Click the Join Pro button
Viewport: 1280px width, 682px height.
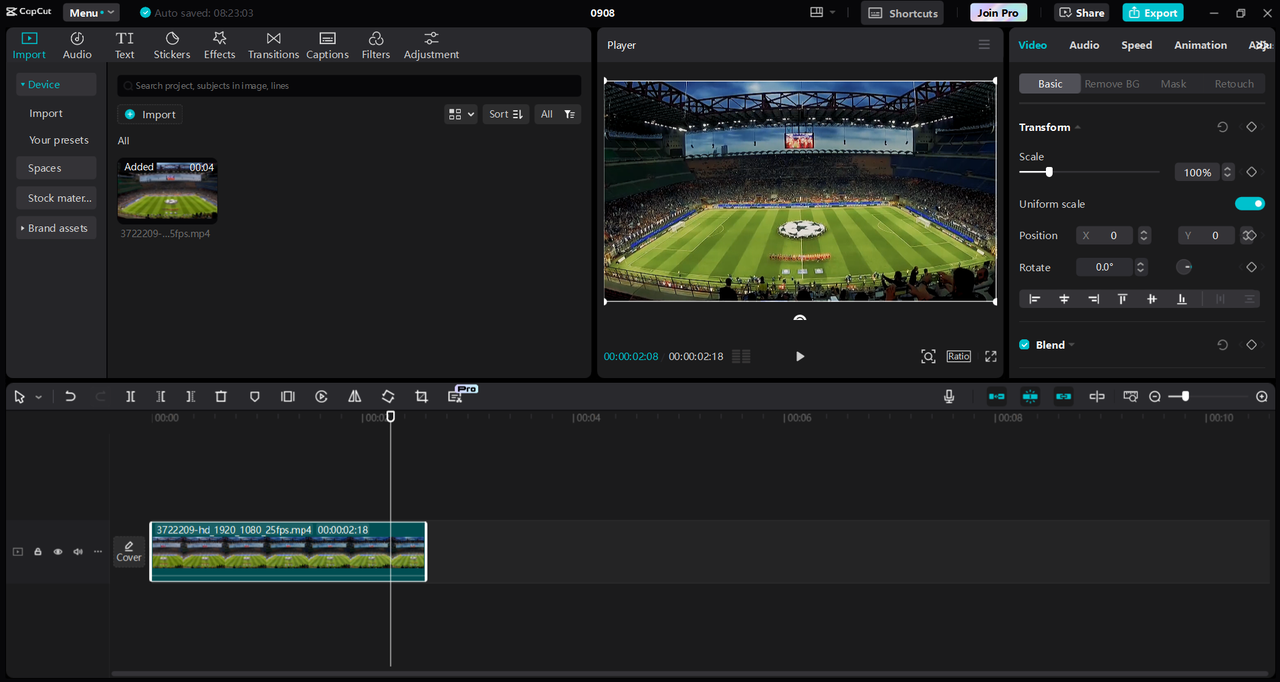pyautogui.click(x=998, y=13)
